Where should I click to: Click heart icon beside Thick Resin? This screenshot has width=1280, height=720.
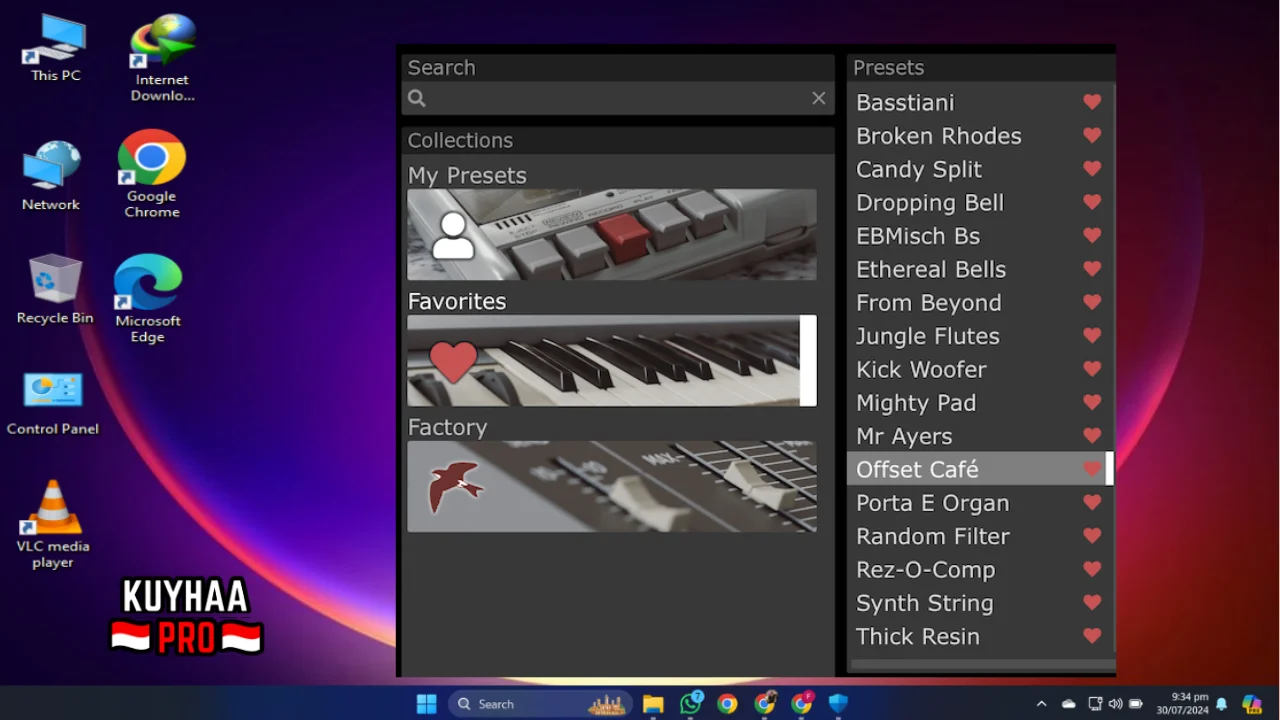1092,635
